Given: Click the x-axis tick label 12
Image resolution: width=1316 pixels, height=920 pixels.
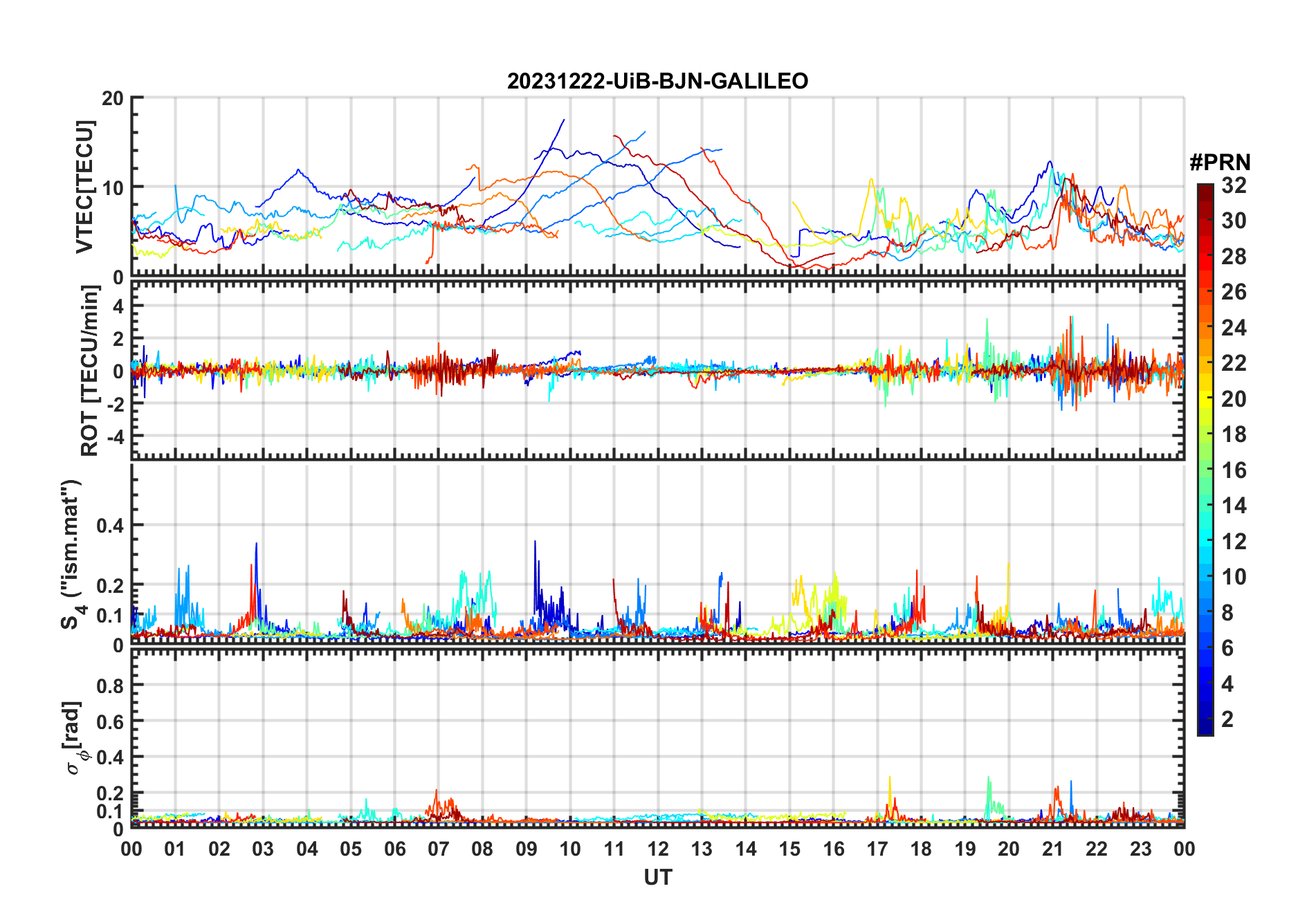Looking at the screenshot, I should pos(658,849).
